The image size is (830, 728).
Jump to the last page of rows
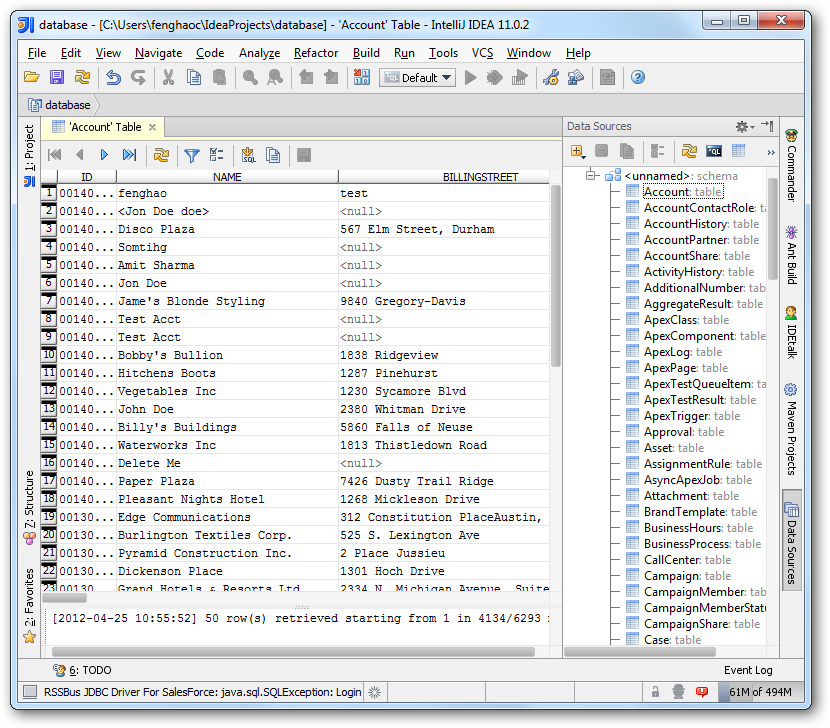click(129, 155)
